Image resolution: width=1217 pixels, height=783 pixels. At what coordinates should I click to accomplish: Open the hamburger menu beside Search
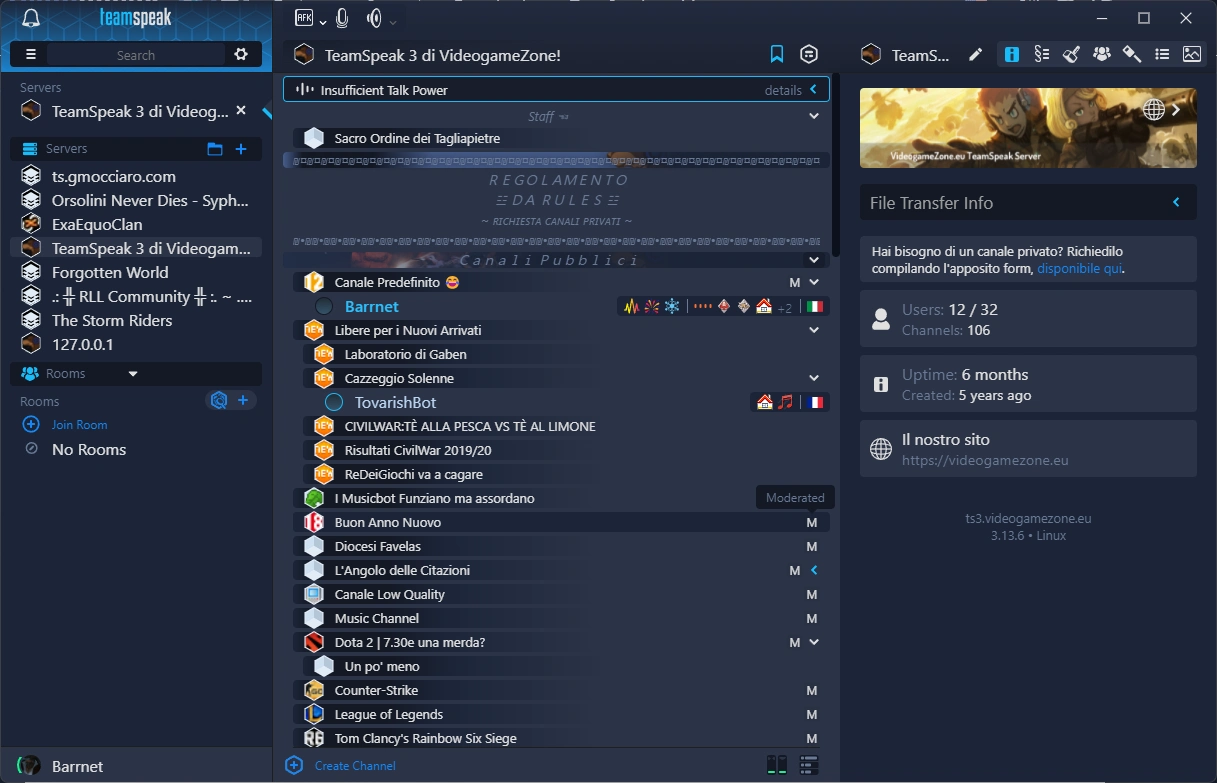31,55
